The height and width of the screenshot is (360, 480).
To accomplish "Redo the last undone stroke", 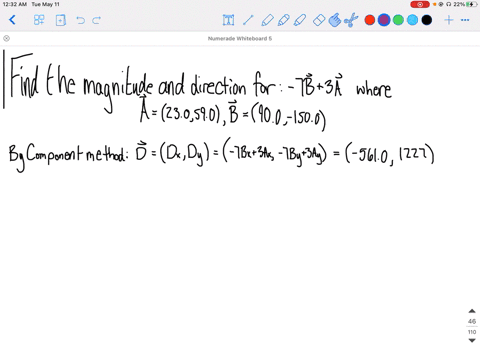I will [x=97, y=20].
